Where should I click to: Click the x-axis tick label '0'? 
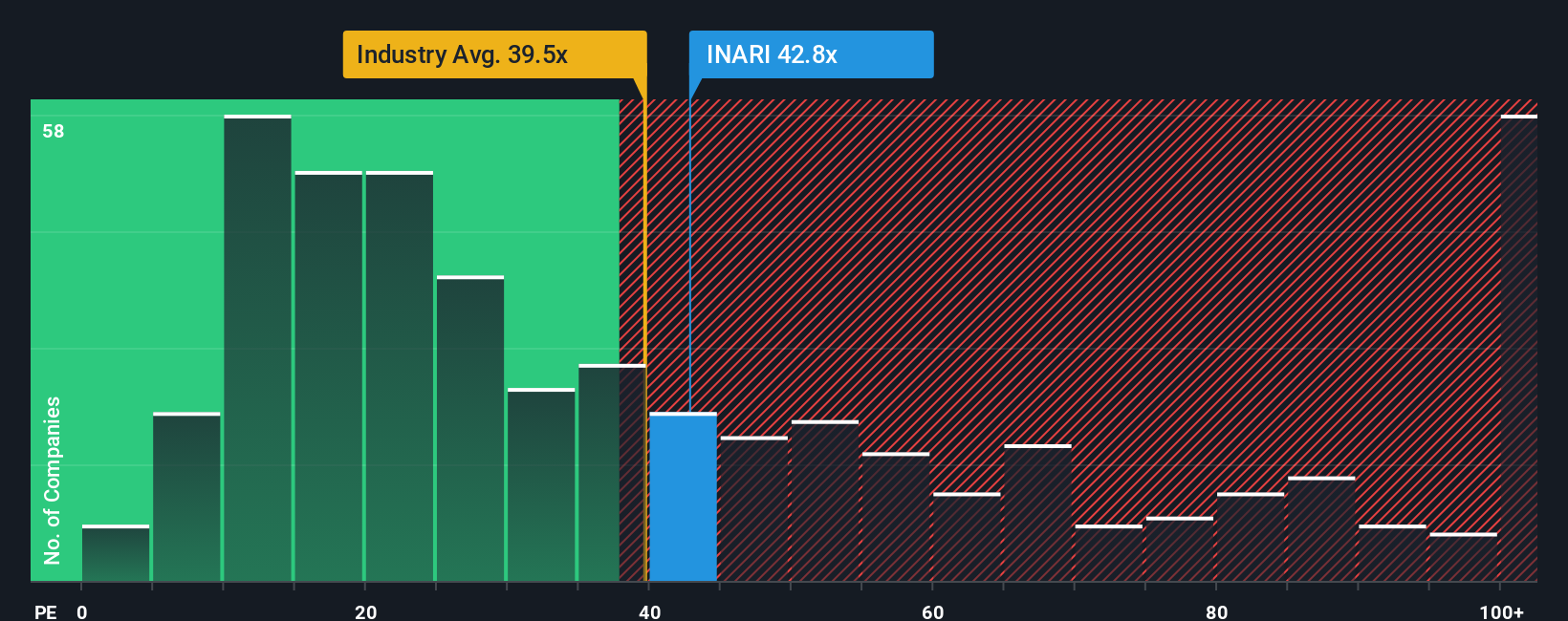82,611
